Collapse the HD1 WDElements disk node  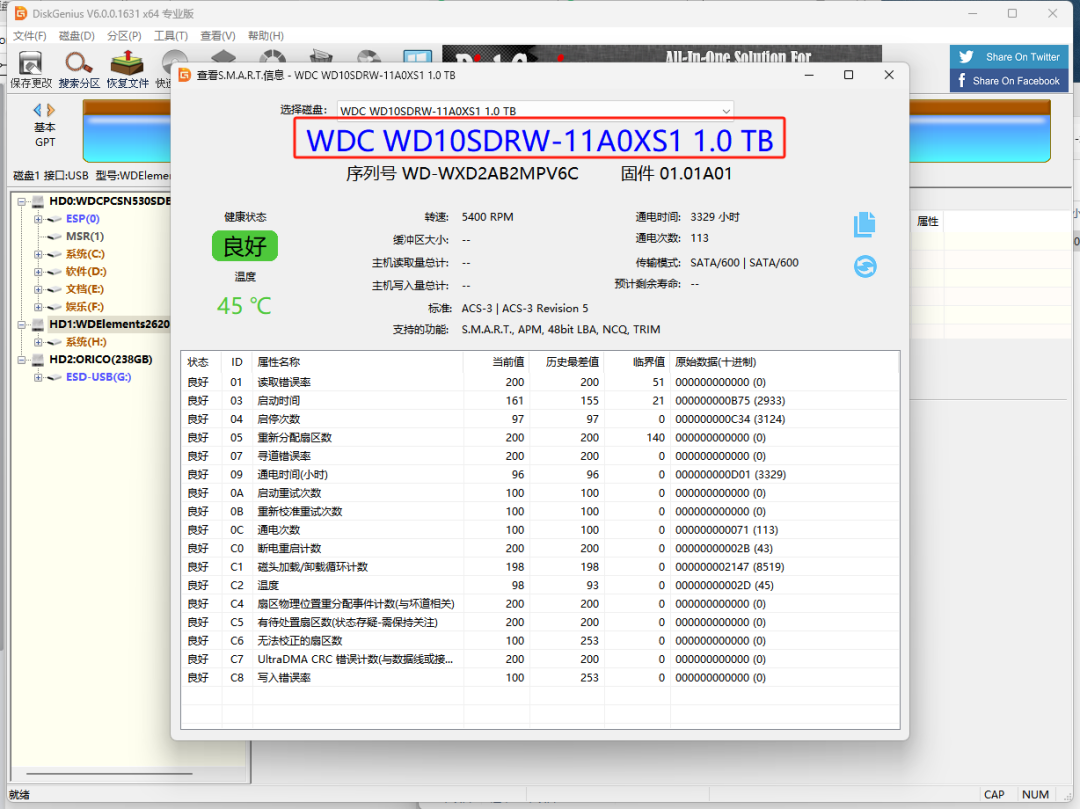click(21, 324)
